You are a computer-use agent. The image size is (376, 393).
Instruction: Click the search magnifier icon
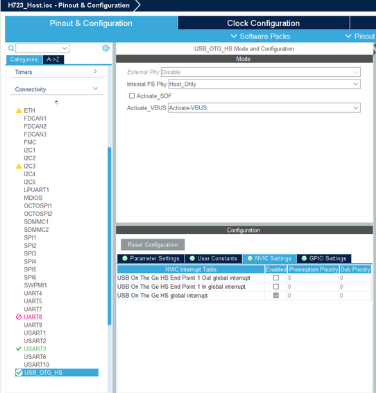pyautogui.click(x=11, y=48)
